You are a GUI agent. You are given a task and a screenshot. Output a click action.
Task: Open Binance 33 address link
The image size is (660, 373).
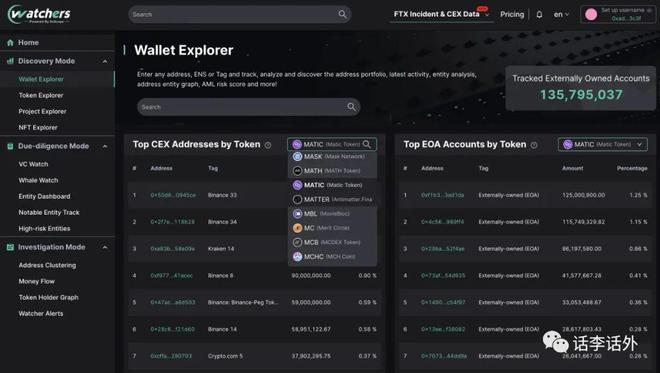pos(173,195)
